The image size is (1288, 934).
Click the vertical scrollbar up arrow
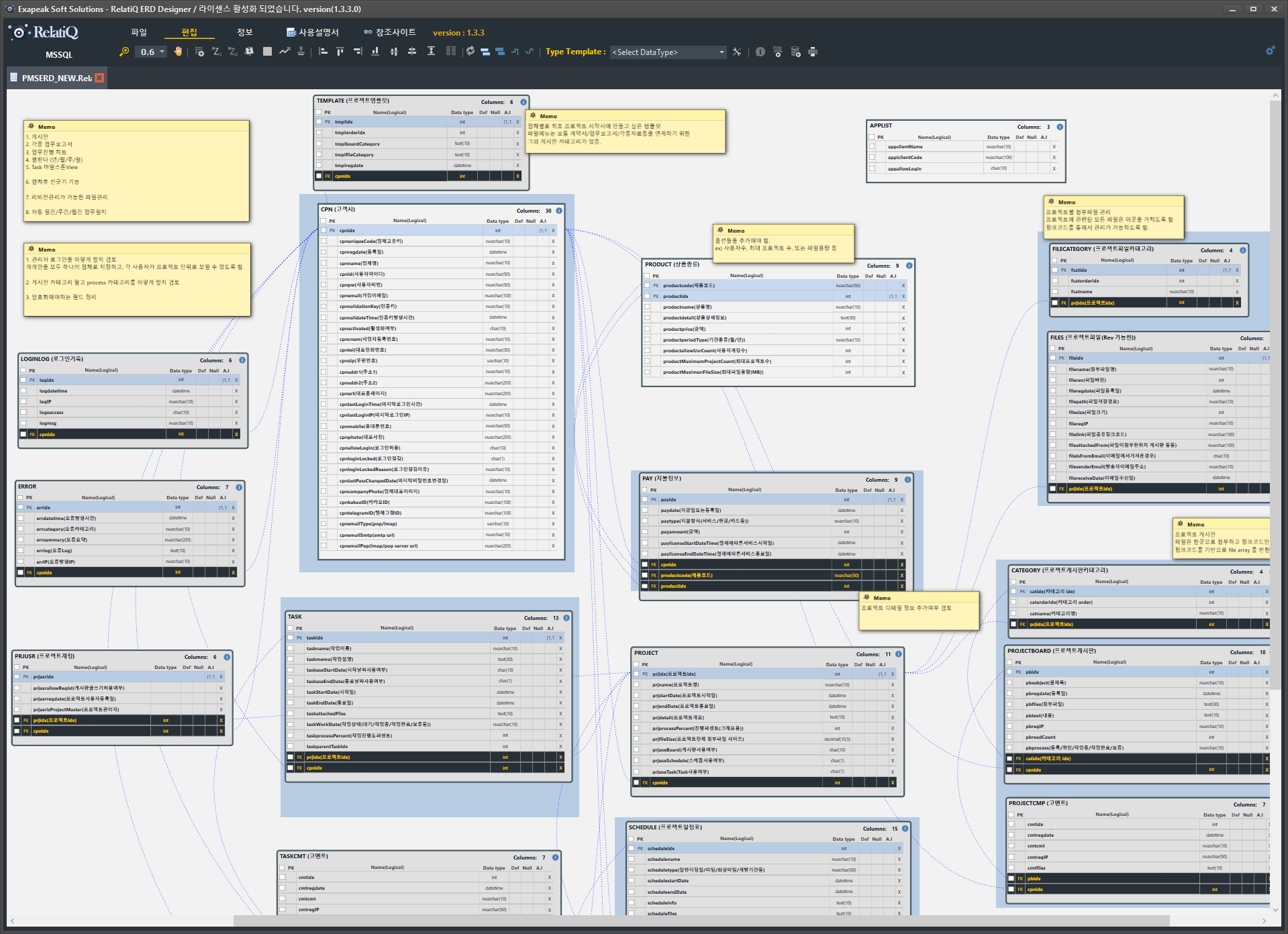1275,96
